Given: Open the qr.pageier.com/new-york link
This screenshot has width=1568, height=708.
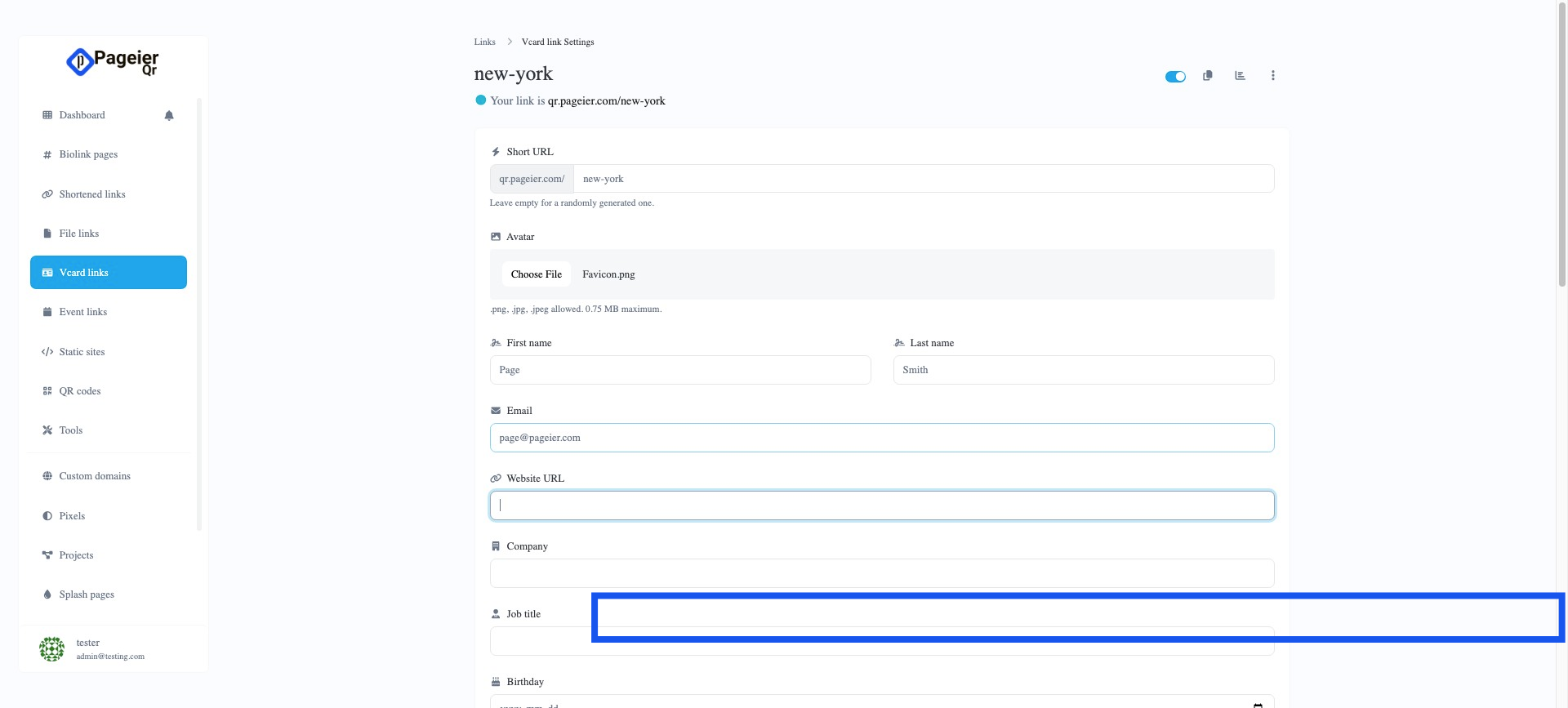Looking at the screenshot, I should pyautogui.click(x=606, y=101).
